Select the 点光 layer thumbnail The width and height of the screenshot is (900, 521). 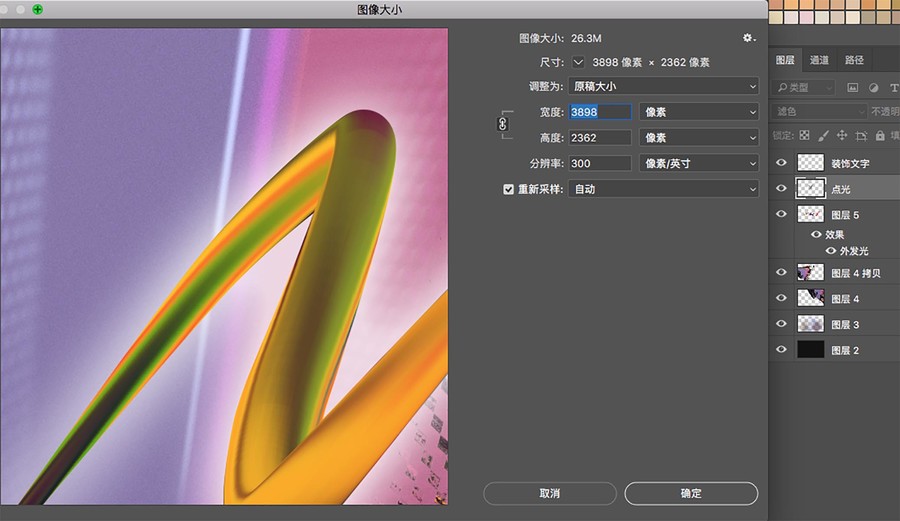810,188
